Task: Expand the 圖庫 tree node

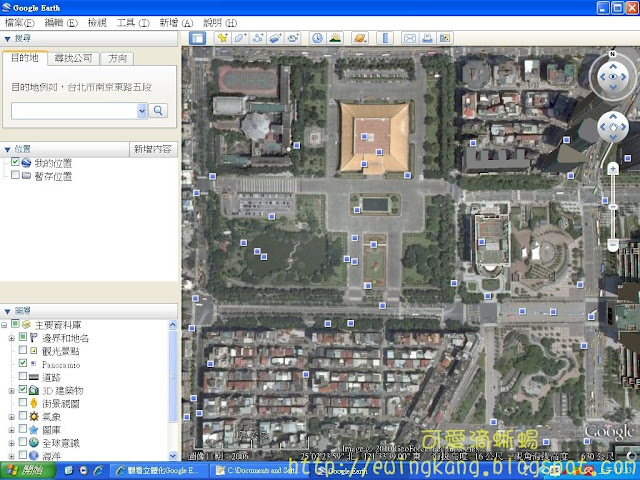Action: pos(11,430)
